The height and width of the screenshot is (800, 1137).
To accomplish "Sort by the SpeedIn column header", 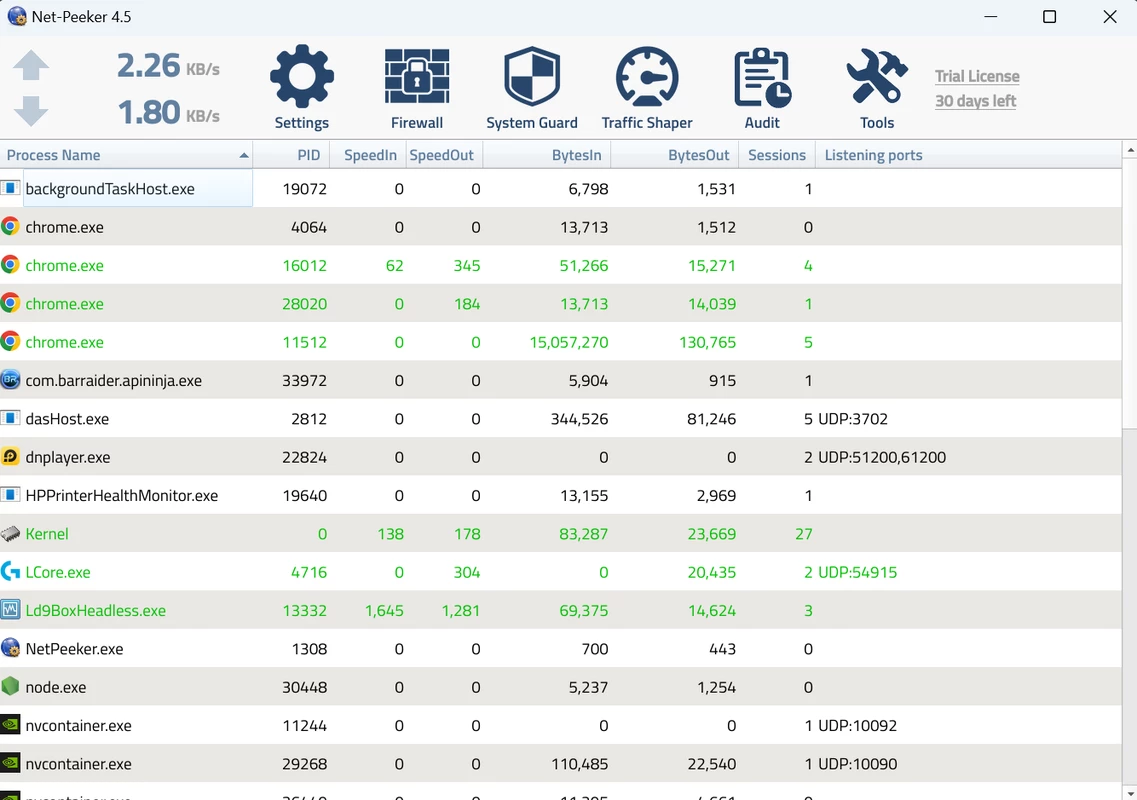I will 368,155.
